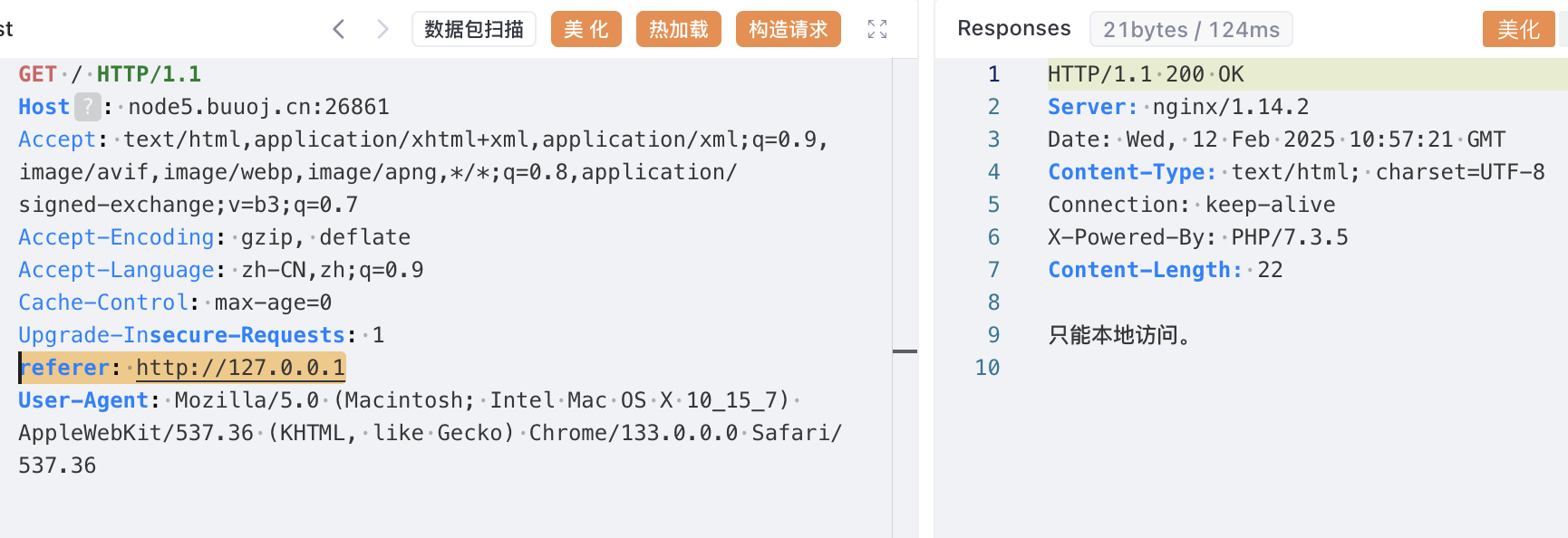Click the User-Agent header name

tap(83, 400)
